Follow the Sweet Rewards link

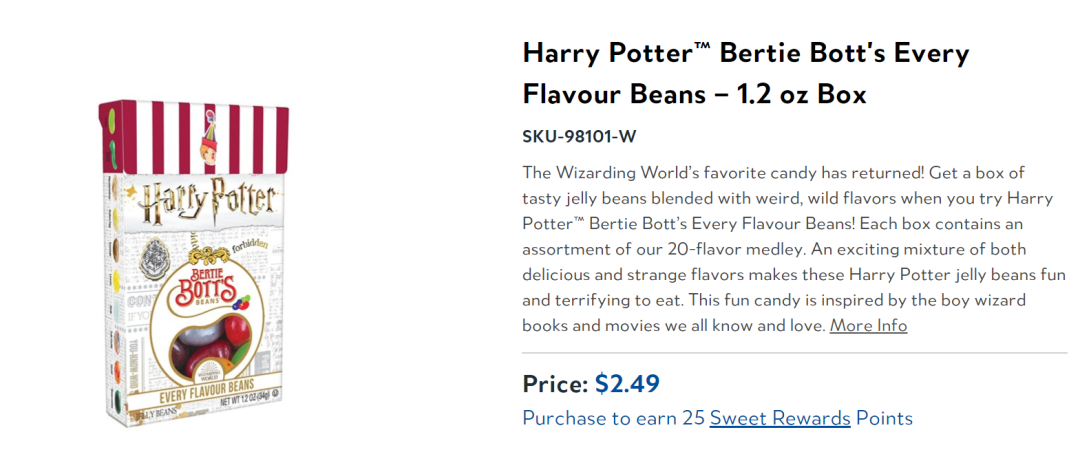coord(780,418)
